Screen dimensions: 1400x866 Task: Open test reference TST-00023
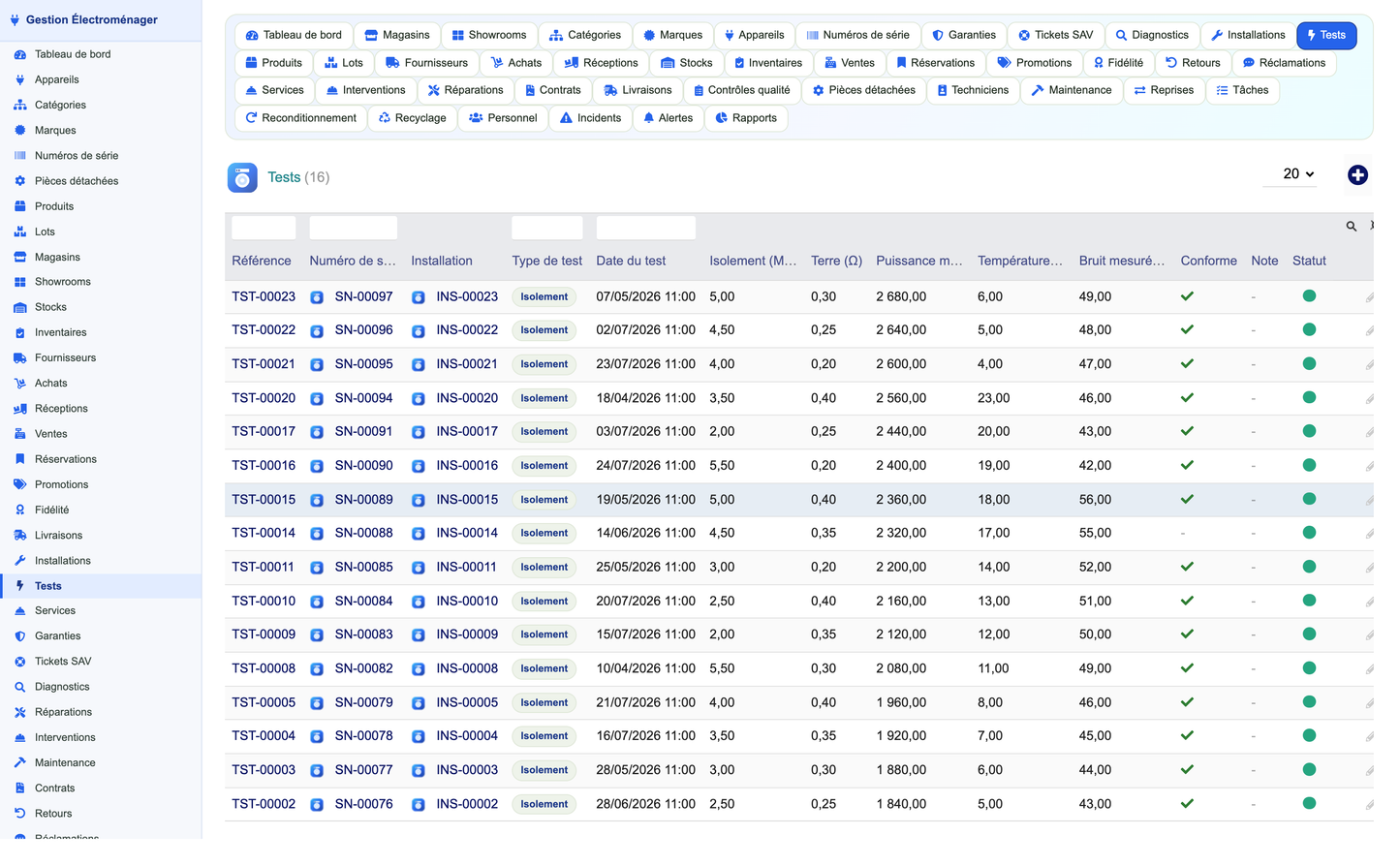point(264,296)
